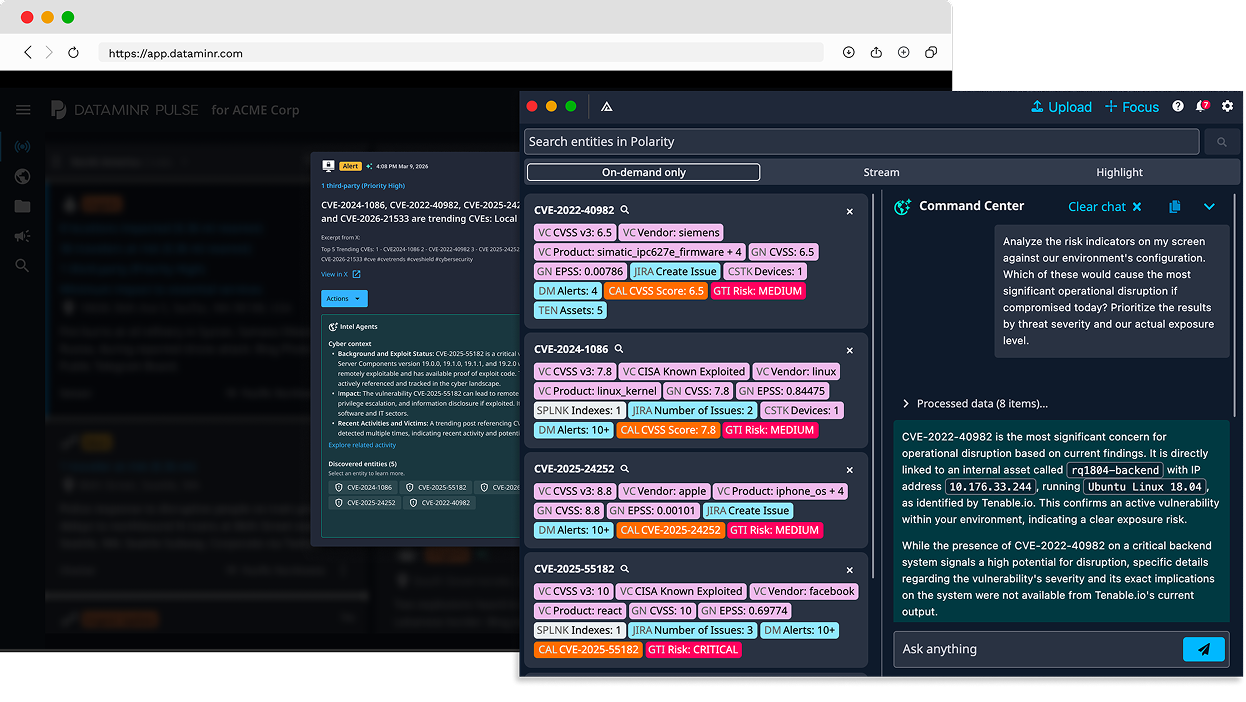Image resolution: width=1246 pixels, height=702 pixels.
Task: Open the Explore related activity link
Action: (362, 445)
